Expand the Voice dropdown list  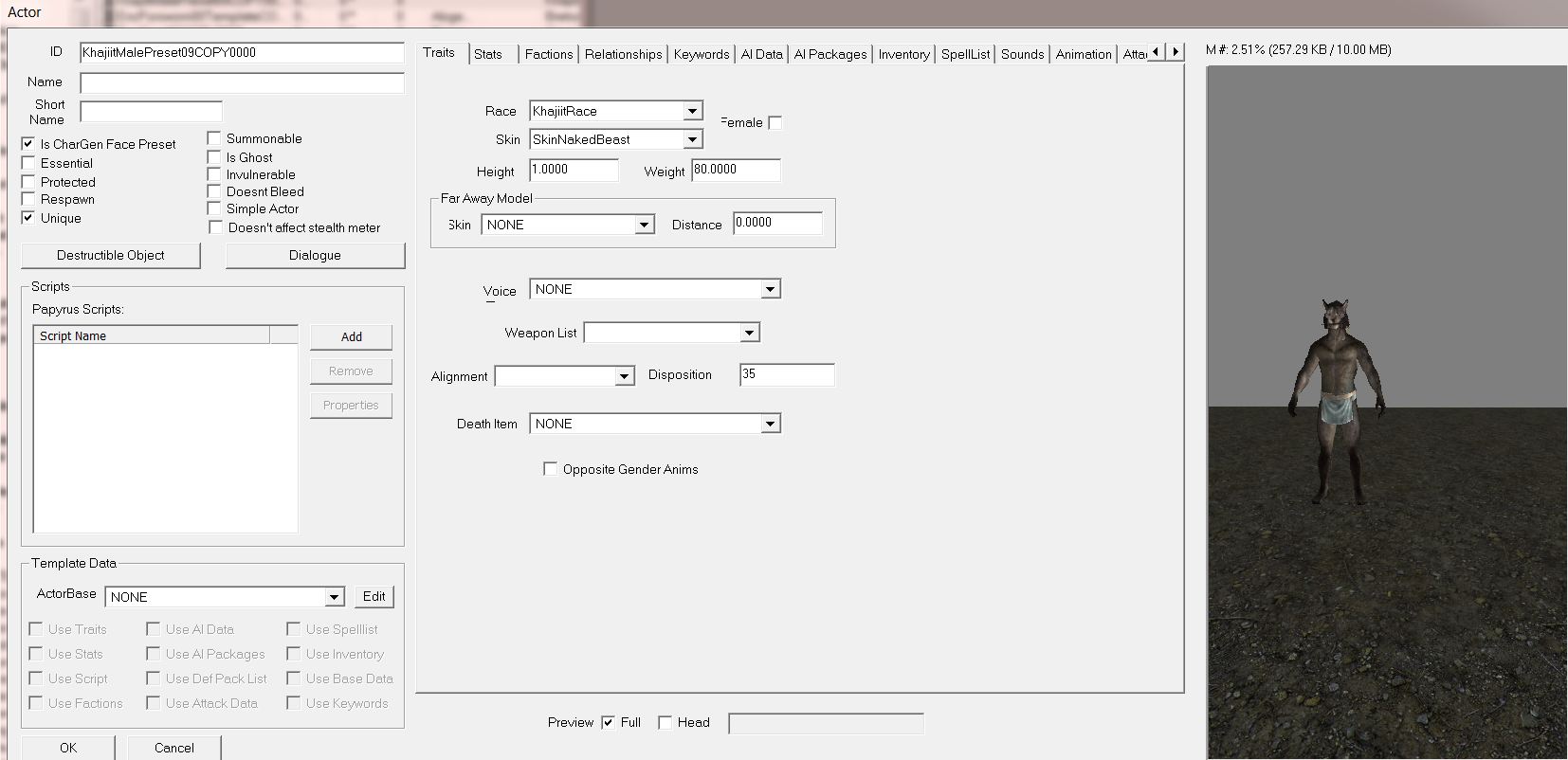pos(770,289)
